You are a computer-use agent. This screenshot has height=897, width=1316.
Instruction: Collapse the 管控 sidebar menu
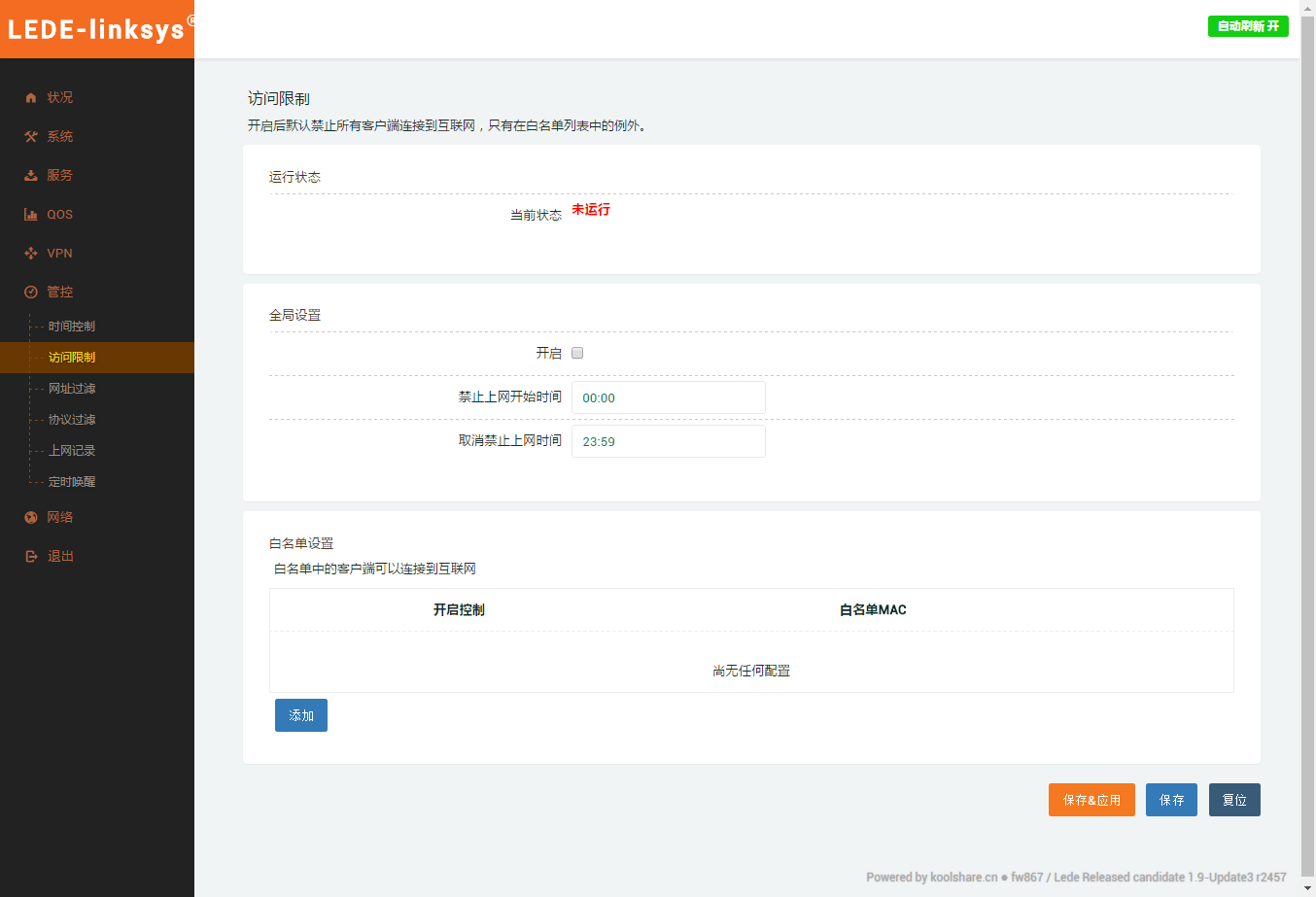pos(60,293)
